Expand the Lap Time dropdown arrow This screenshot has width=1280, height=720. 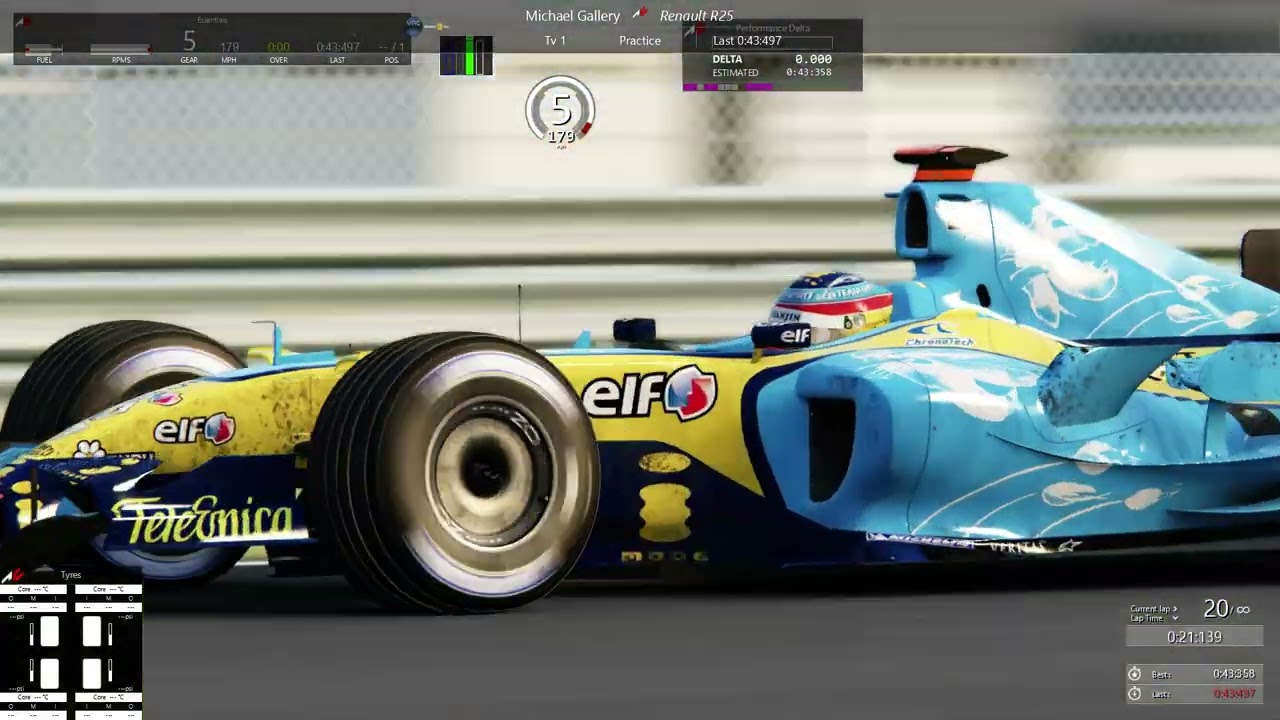tap(1175, 618)
